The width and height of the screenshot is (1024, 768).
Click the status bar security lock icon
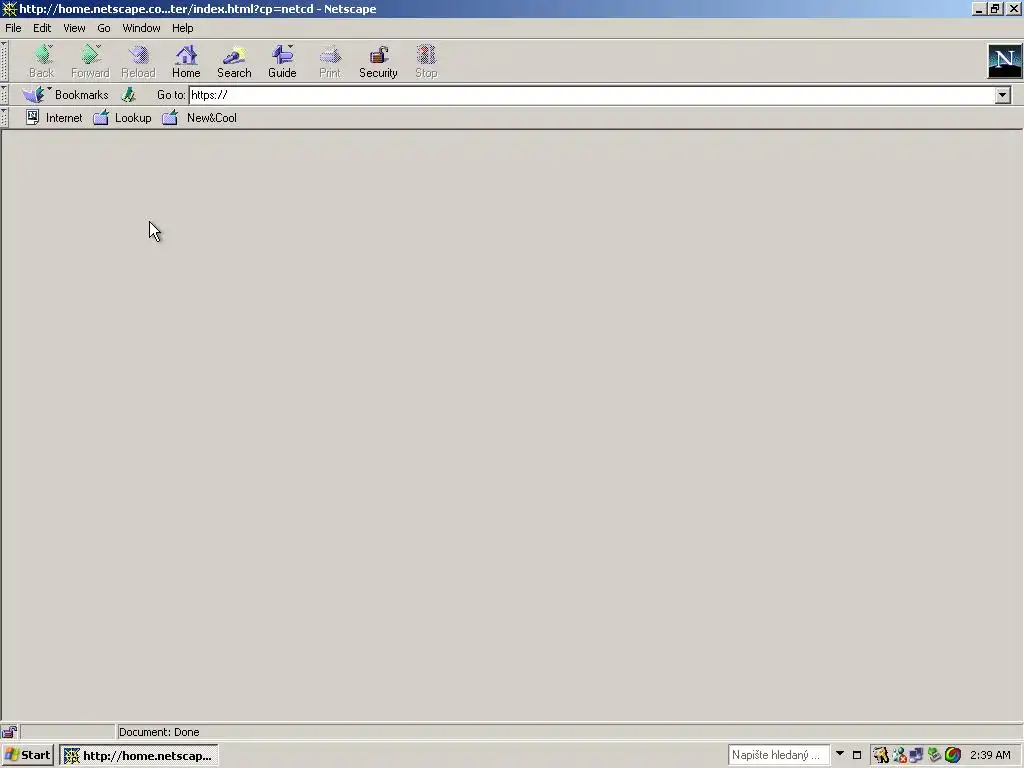9,732
